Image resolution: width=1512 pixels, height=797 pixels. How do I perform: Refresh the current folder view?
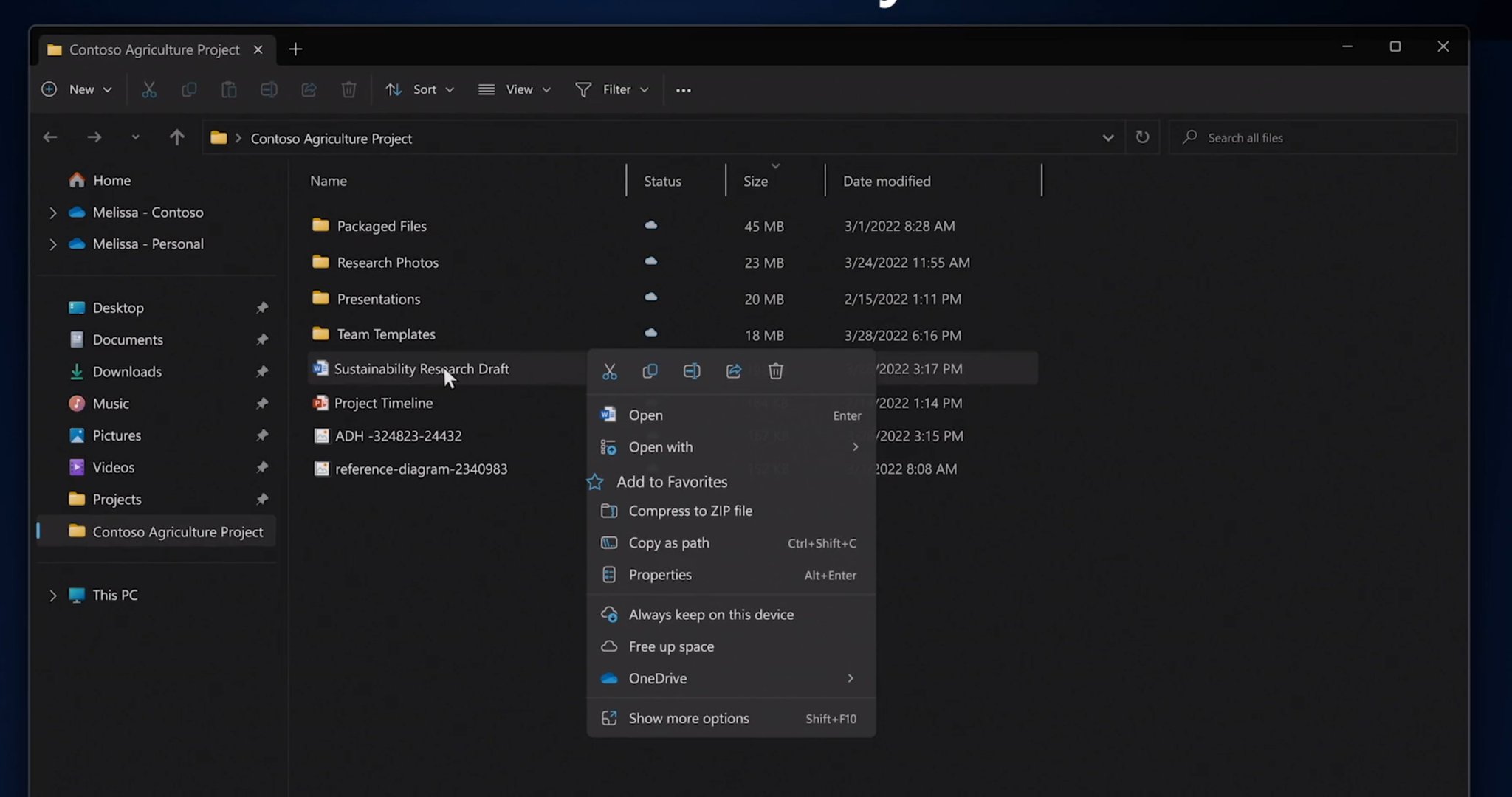(x=1142, y=137)
